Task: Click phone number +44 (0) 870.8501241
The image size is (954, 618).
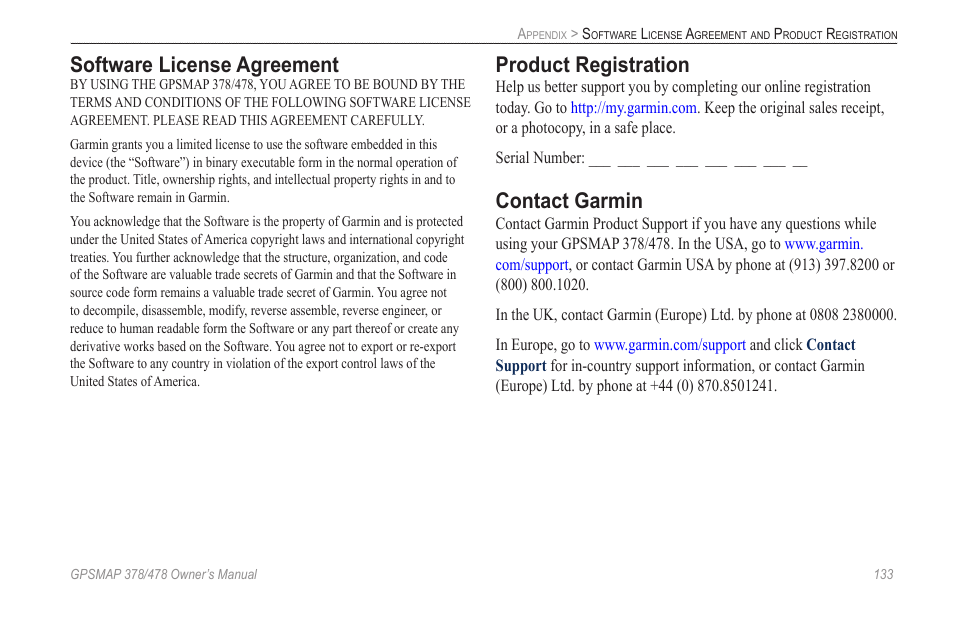Action: coord(712,386)
